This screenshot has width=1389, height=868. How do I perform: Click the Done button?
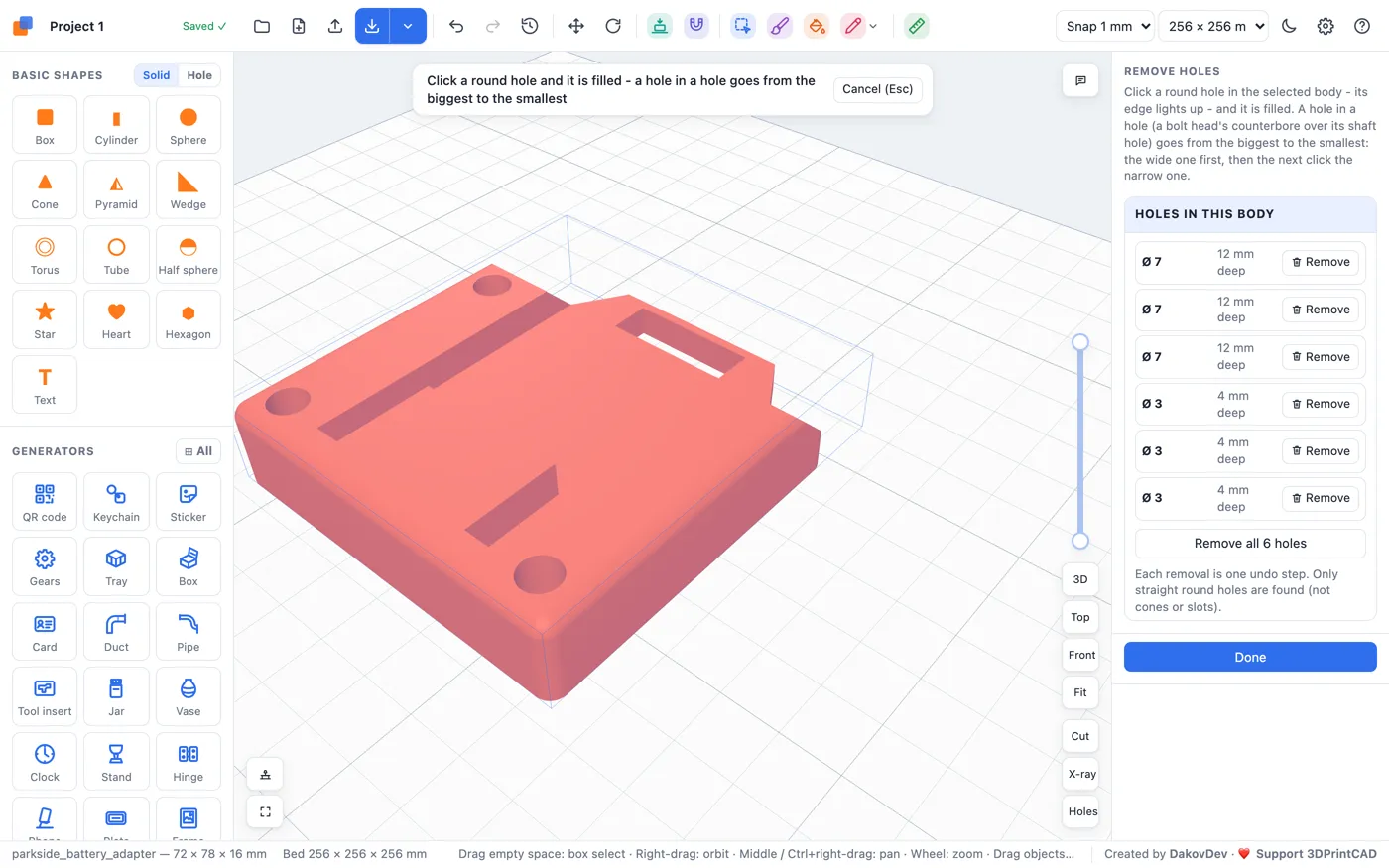1250,657
